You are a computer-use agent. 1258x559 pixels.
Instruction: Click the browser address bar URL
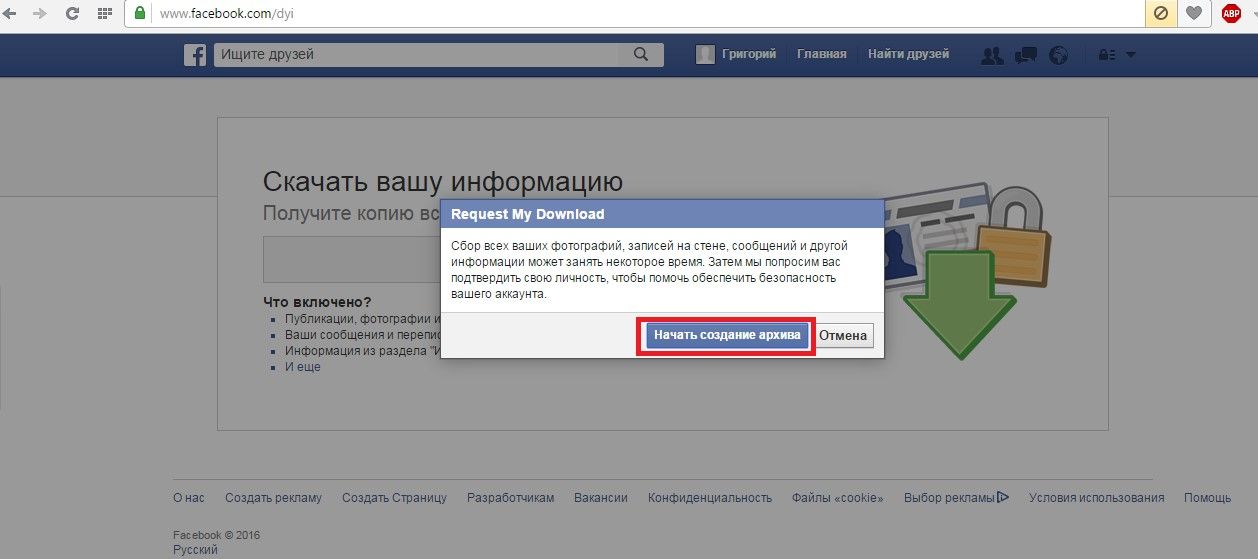click(227, 15)
